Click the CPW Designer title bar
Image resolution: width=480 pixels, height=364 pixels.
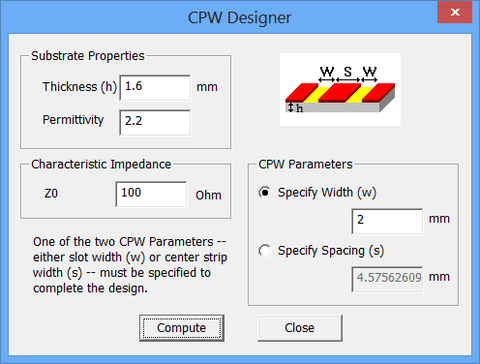pyautogui.click(x=239, y=17)
